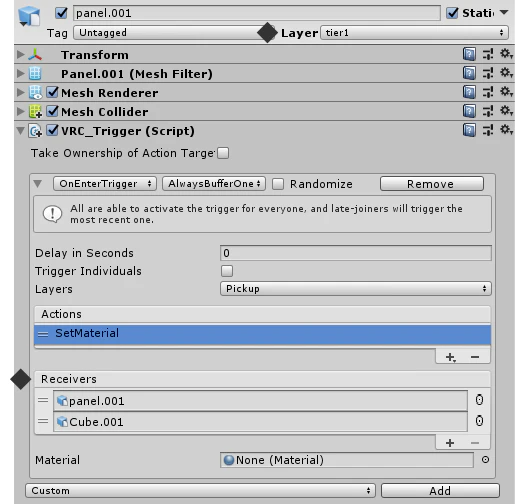Expand the Transform component
Viewport: 515px width, 504px height.
(21, 54)
